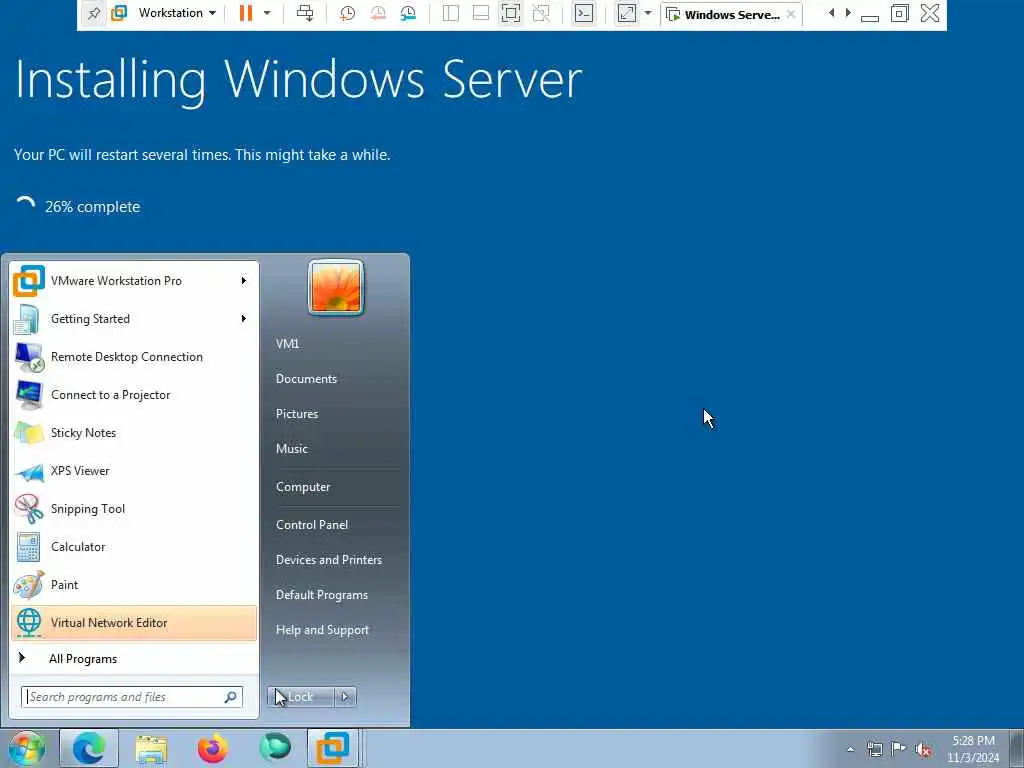1024x768 pixels.
Task: Open Action Center flag icon
Action: coord(899,749)
